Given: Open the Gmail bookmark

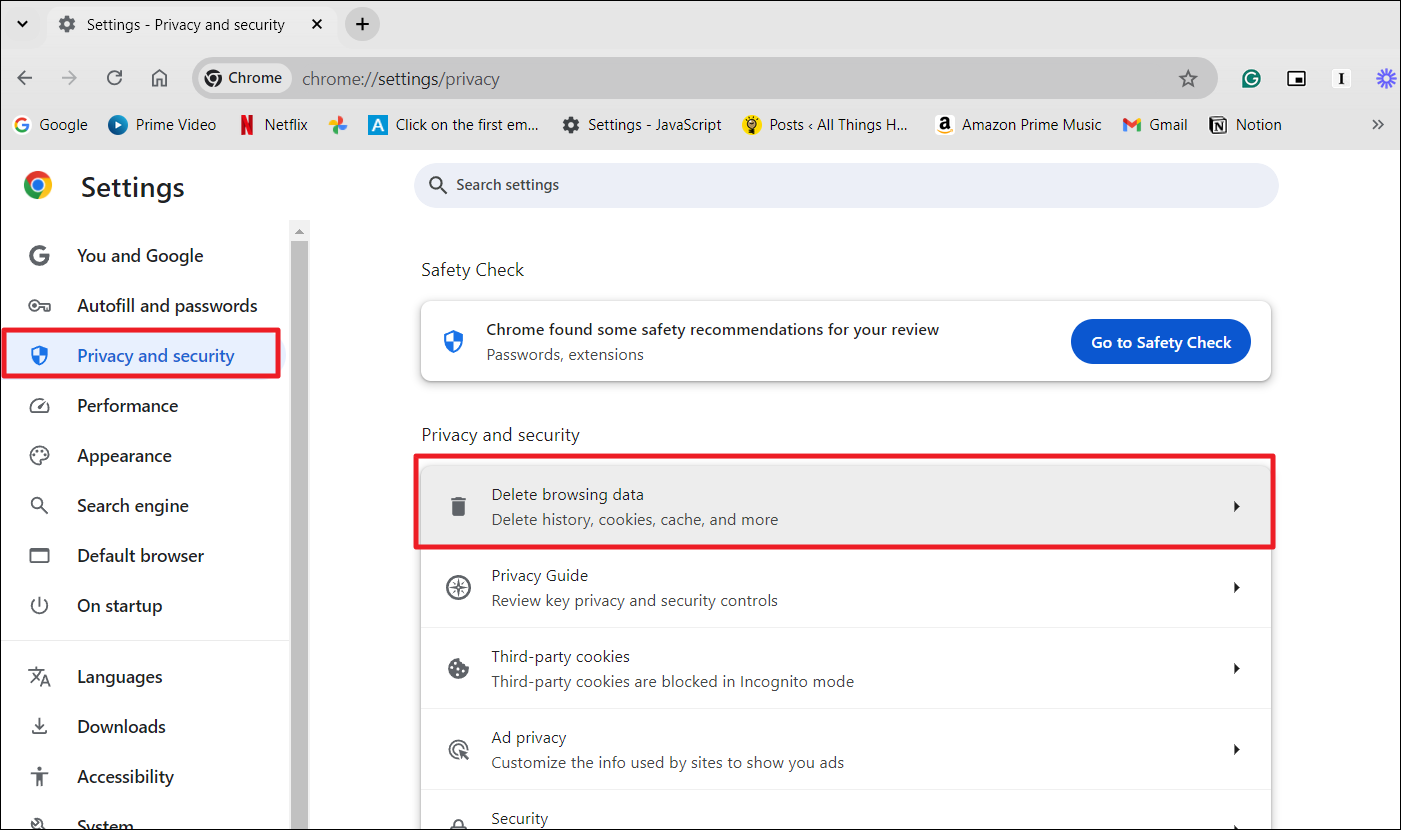Looking at the screenshot, I should pyautogui.click(x=1155, y=125).
